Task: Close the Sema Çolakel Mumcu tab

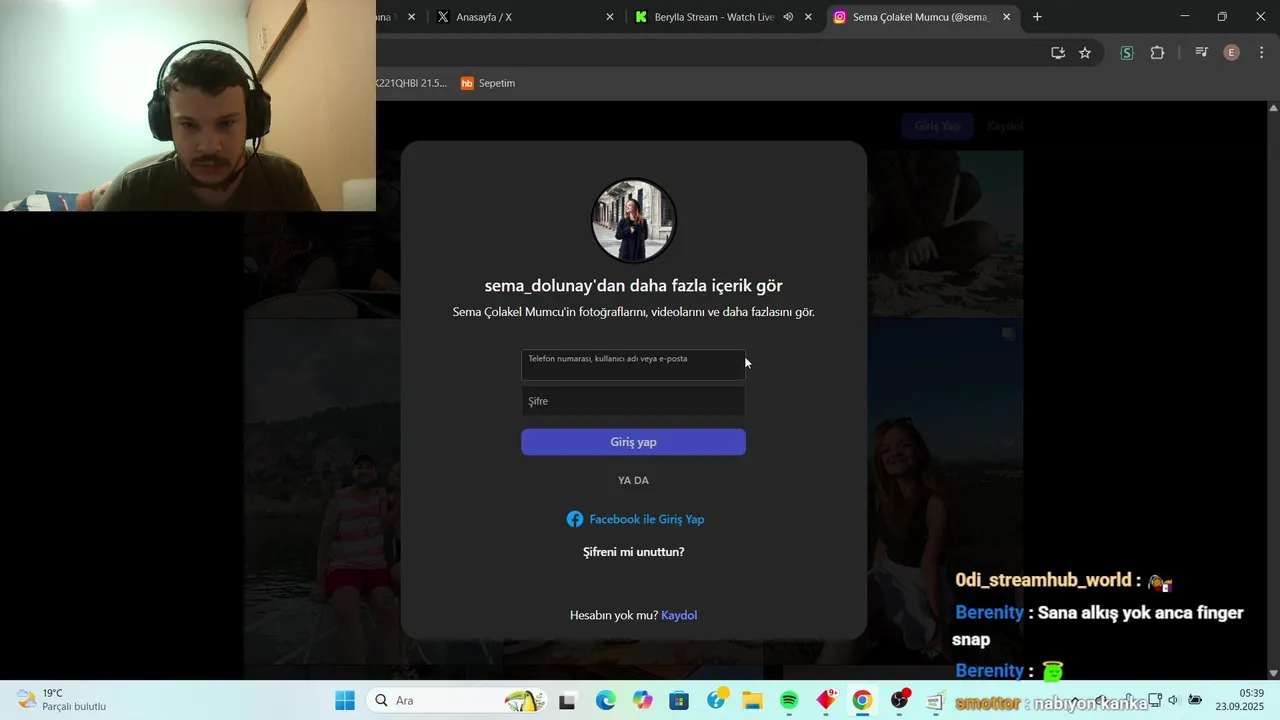Action: pyautogui.click(x=1006, y=17)
